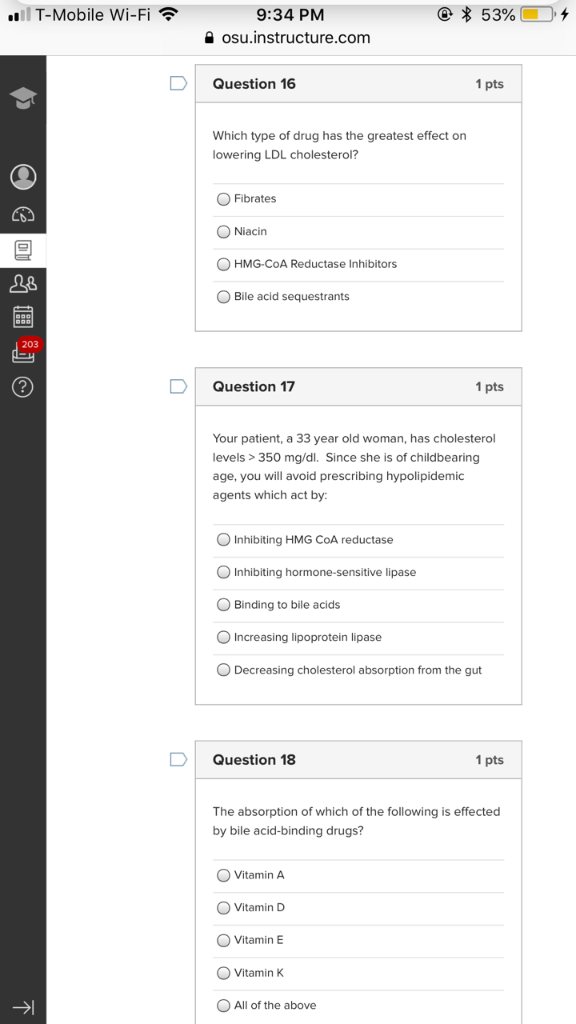Flag Question 17 for review

point(178,387)
